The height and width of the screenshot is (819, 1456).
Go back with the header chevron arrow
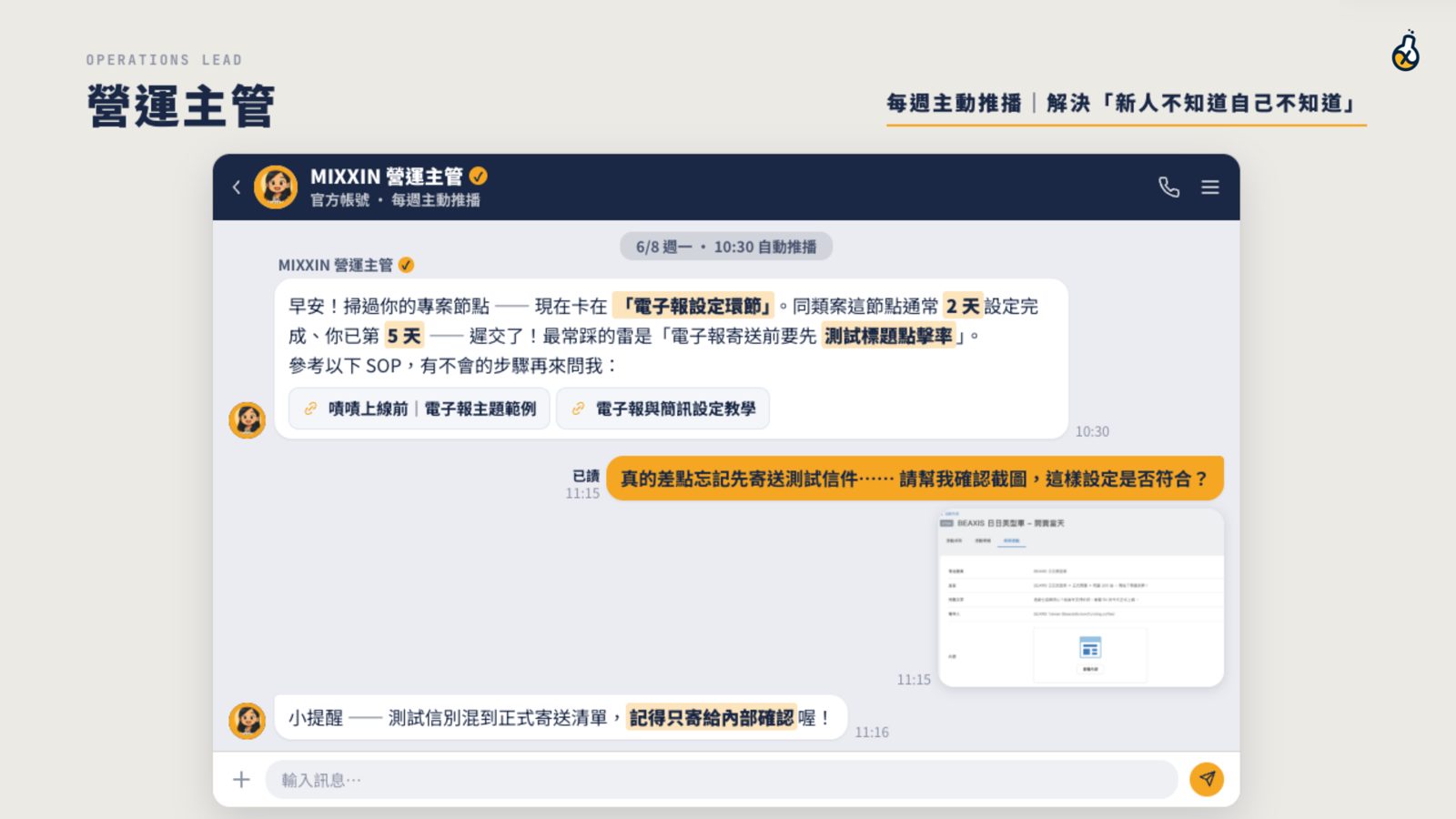[237, 187]
